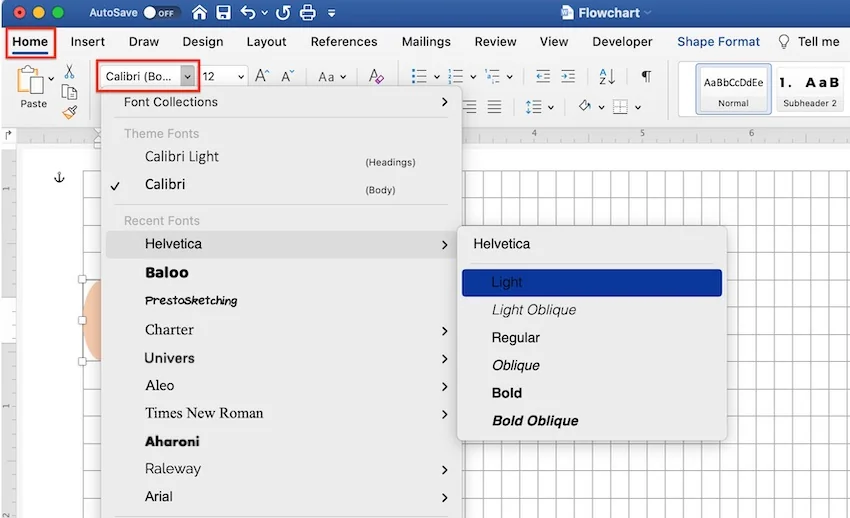Select Helvetica Bold style
Viewport: 850px width, 518px height.
point(591,393)
